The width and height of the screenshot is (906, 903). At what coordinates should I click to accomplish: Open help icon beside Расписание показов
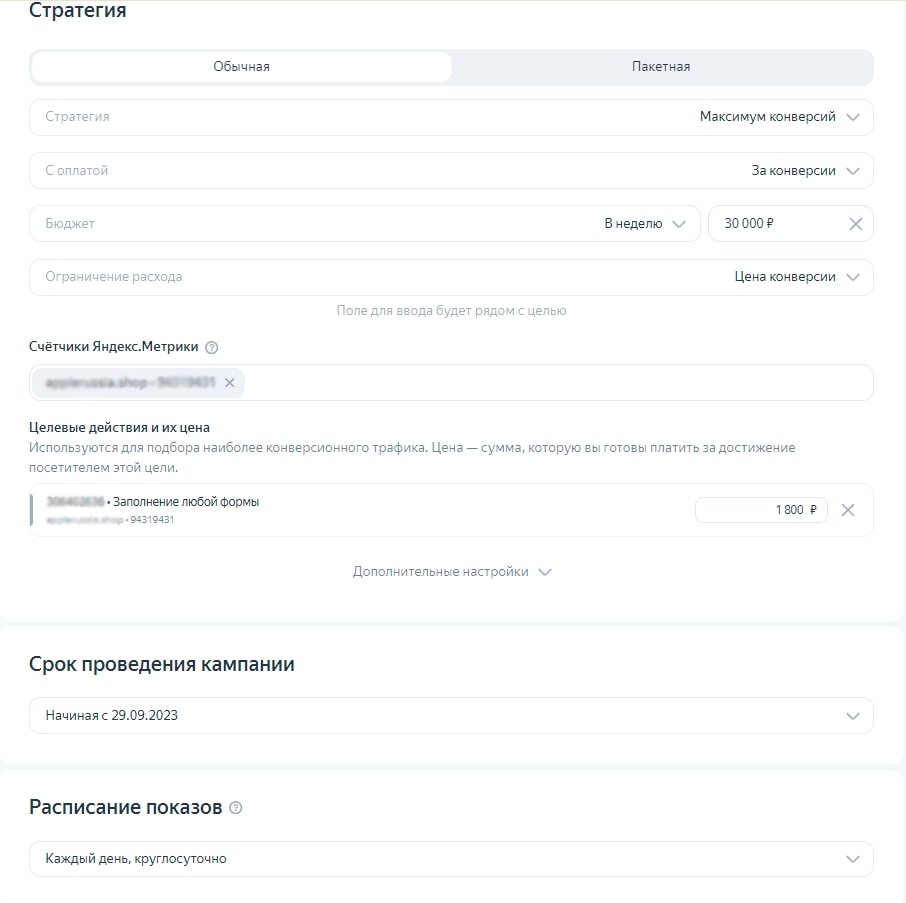235,808
